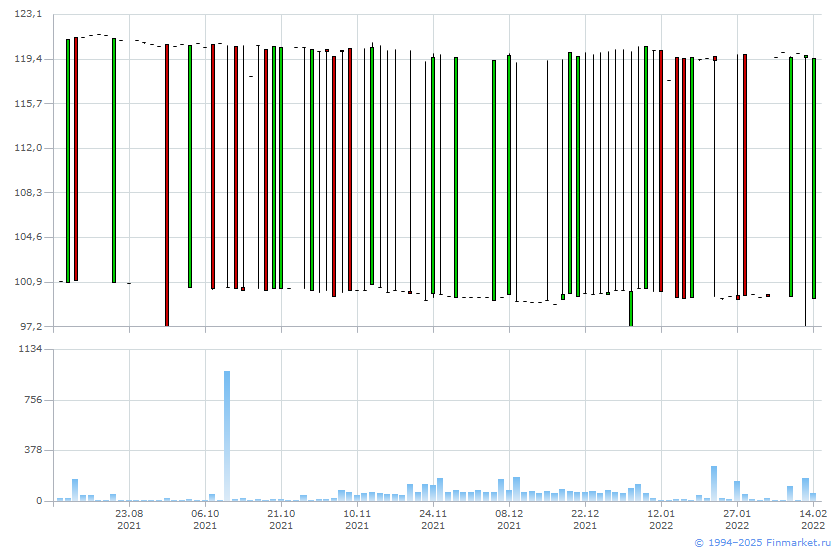The image size is (840, 550).
Task: Click the 756 volume axis label
Action: pos(33,400)
